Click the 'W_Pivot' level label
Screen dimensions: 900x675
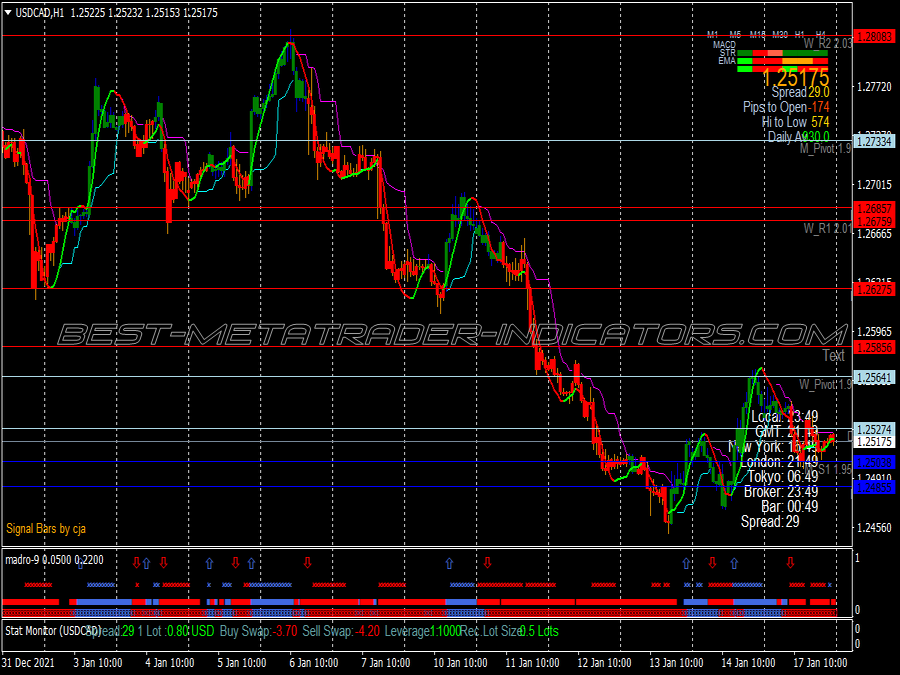pyautogui.click(x=825, y=384)
